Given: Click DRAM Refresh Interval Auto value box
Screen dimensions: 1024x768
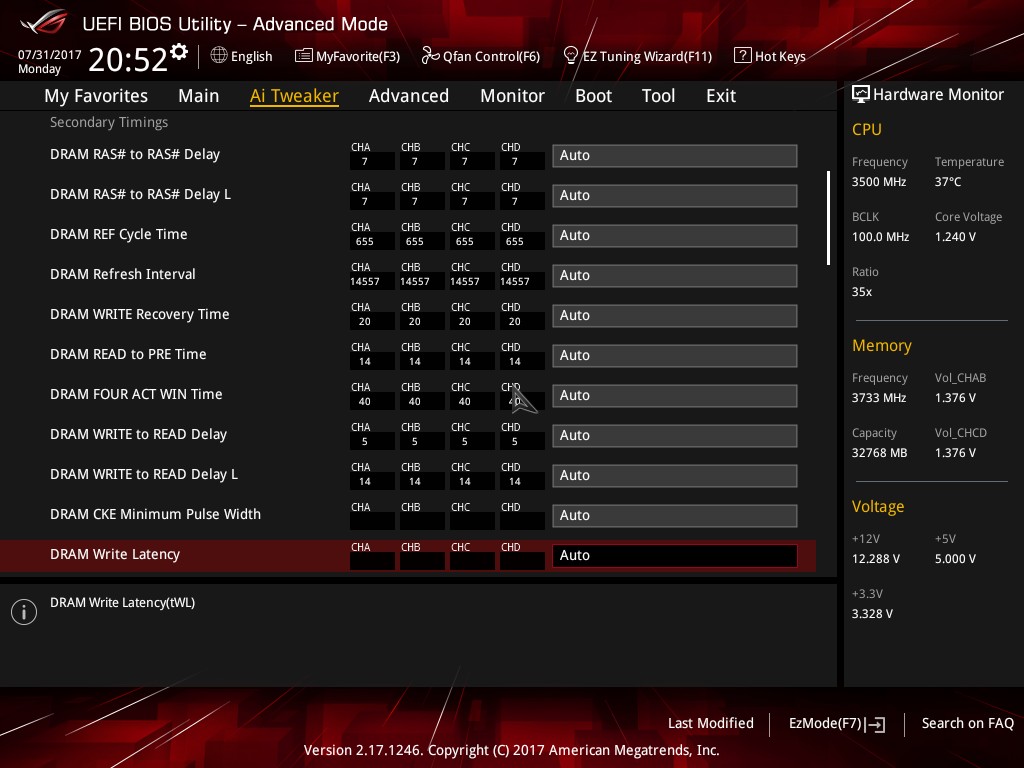Looking at the screenshot, I should click(x=674, y=276).
